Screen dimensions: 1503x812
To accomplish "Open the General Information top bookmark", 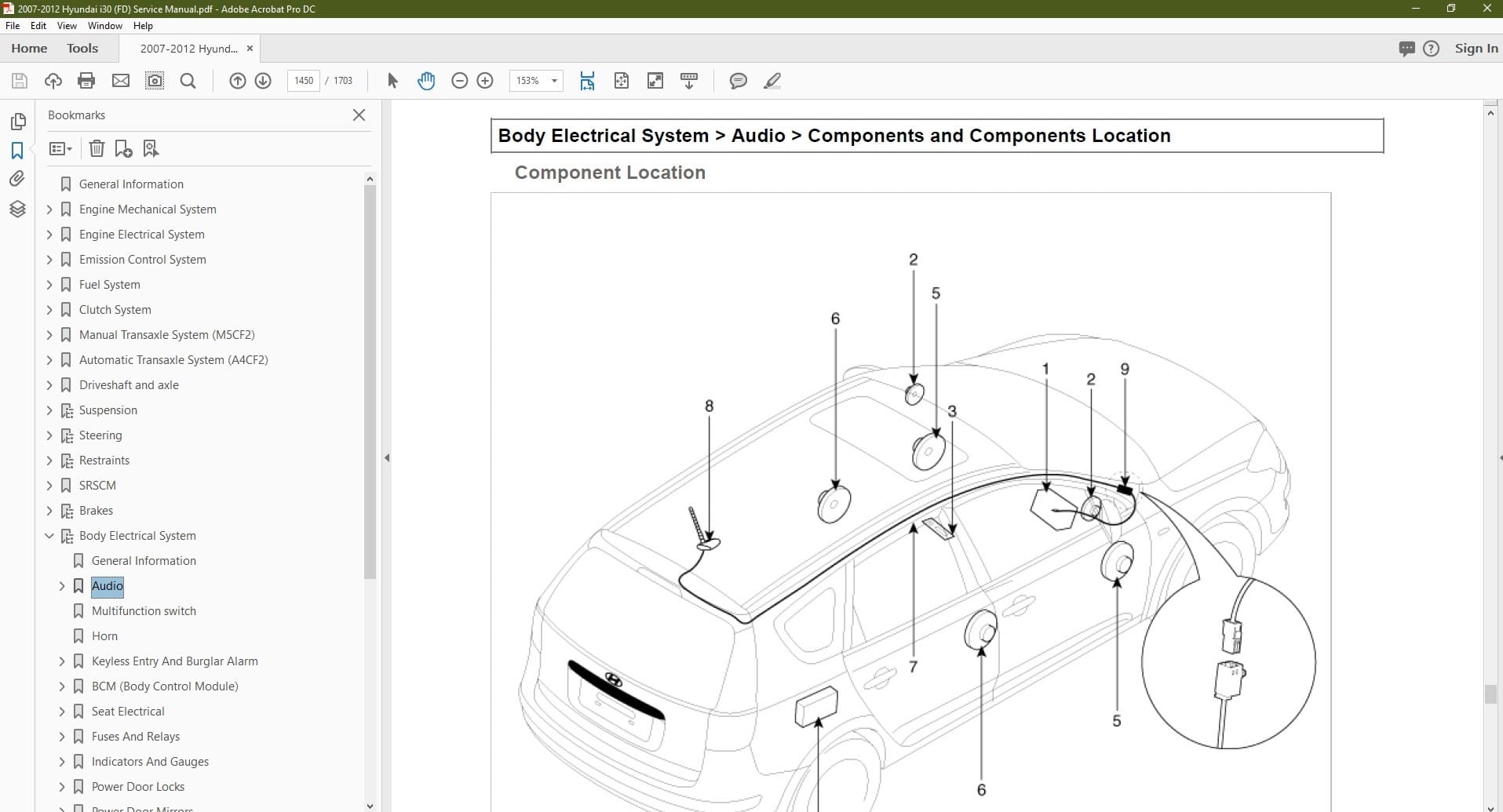I will pos(131,184).
